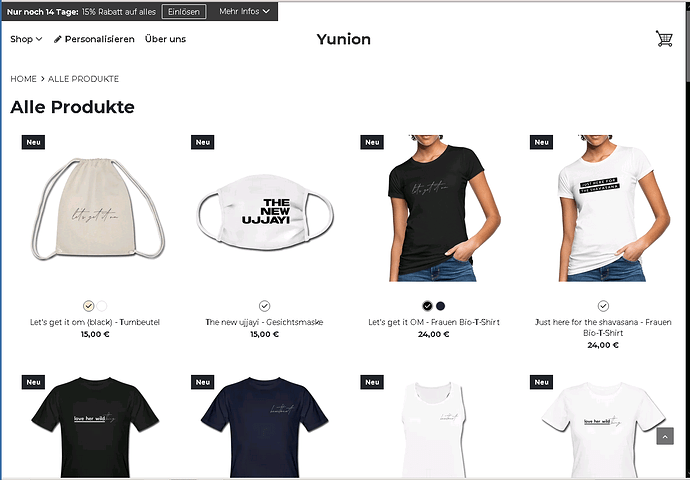
Task: Click the chevron next to Mehr Infos
Action: coord(266,12)
